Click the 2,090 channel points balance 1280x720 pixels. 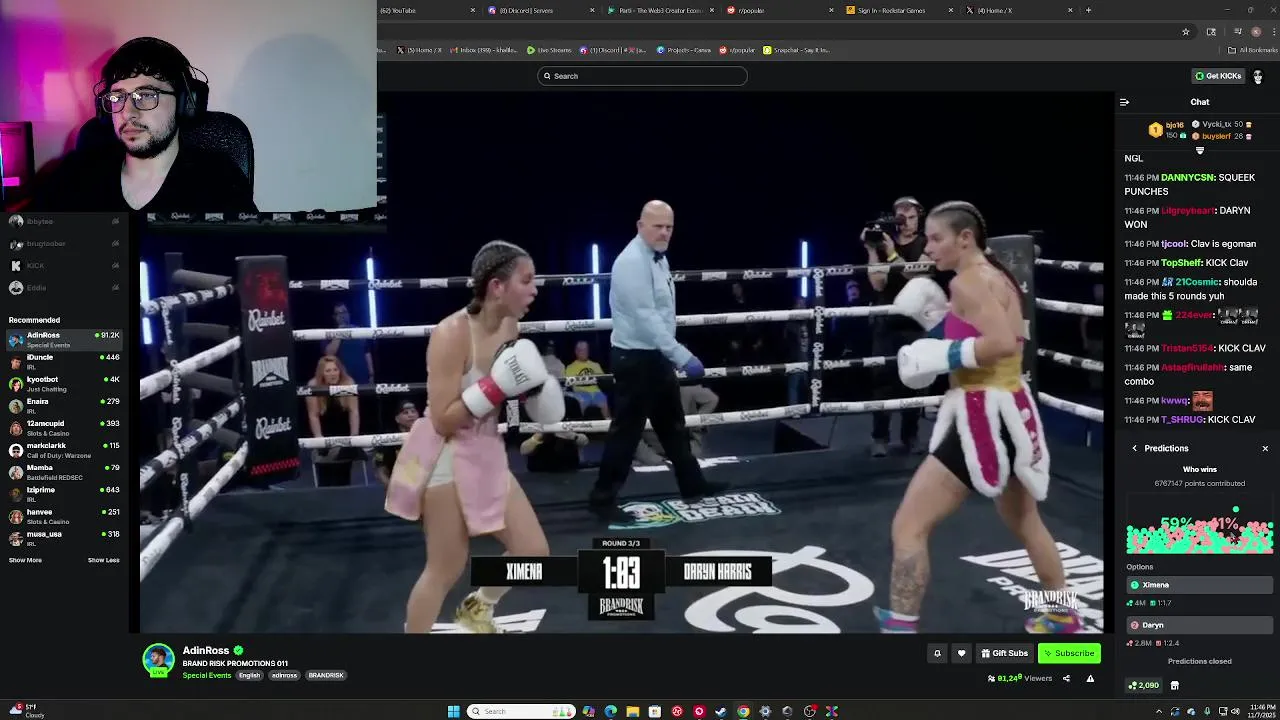[x=1143, y=686]
